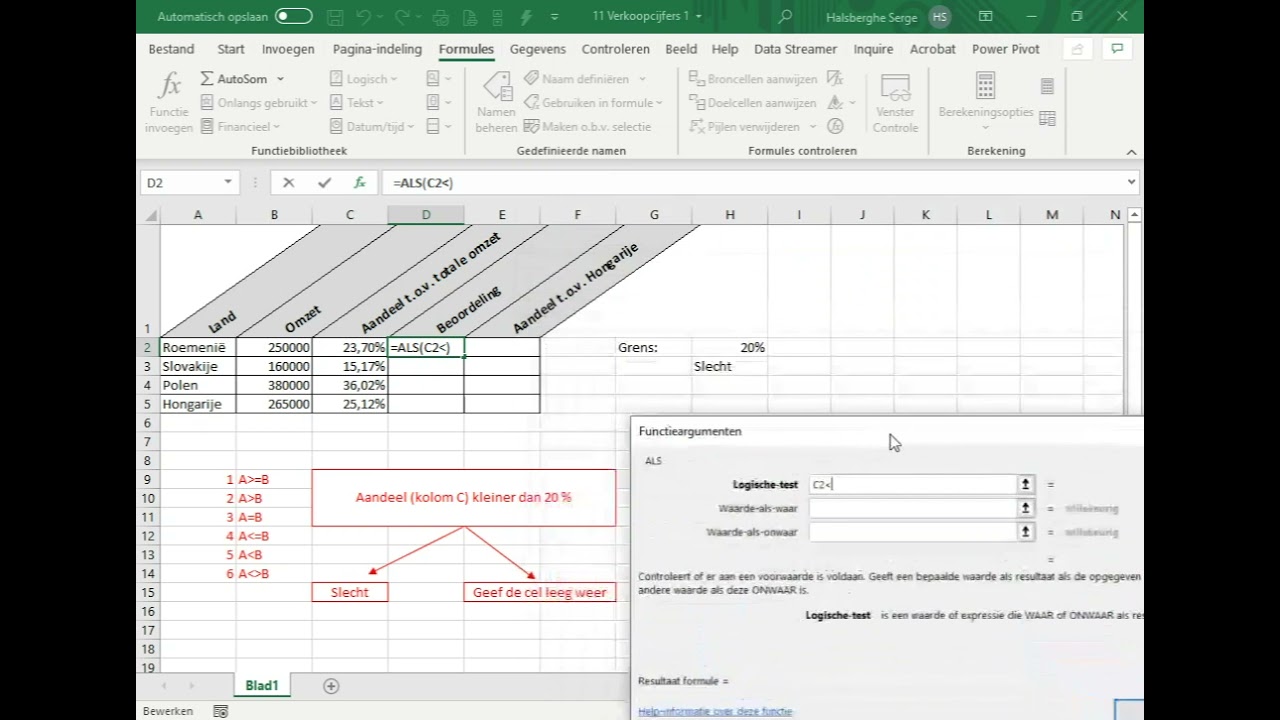Open the Name Box dropdown arrow

228,183
